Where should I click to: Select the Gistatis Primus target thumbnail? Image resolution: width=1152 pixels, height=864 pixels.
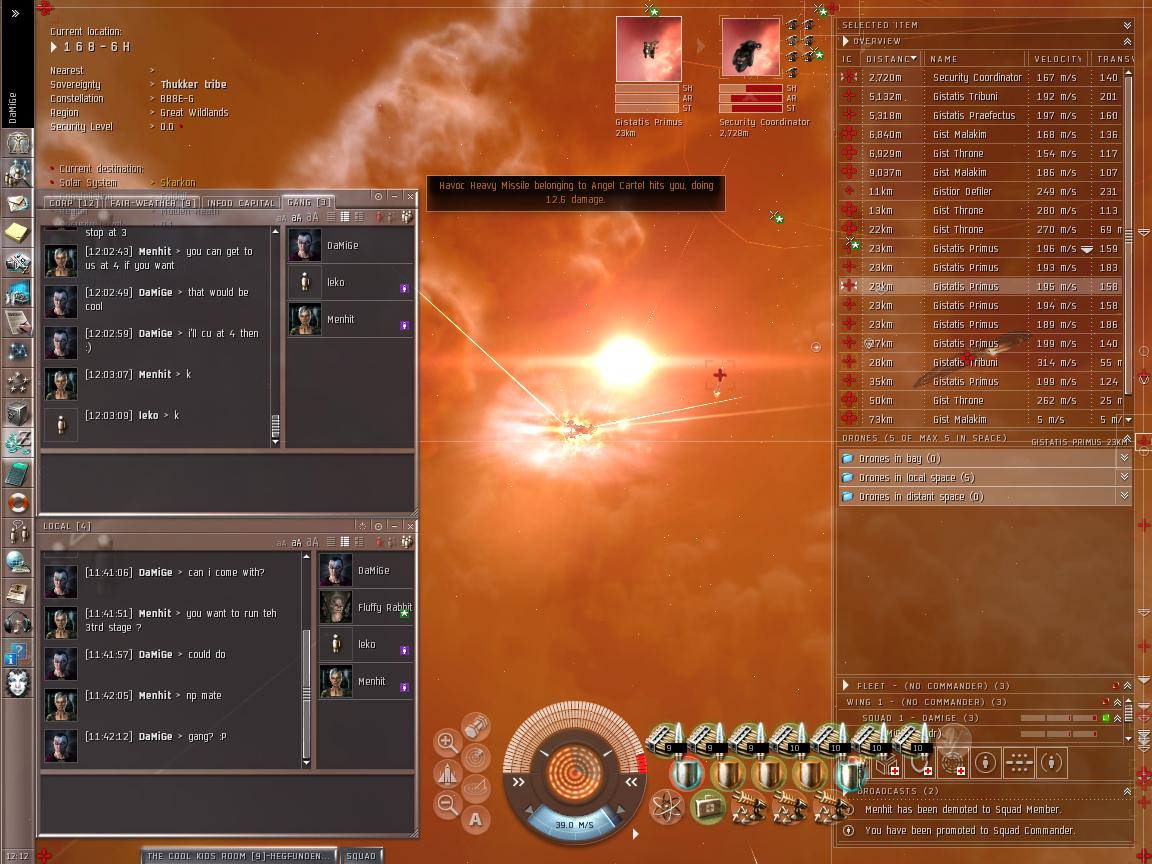(649, 48)
